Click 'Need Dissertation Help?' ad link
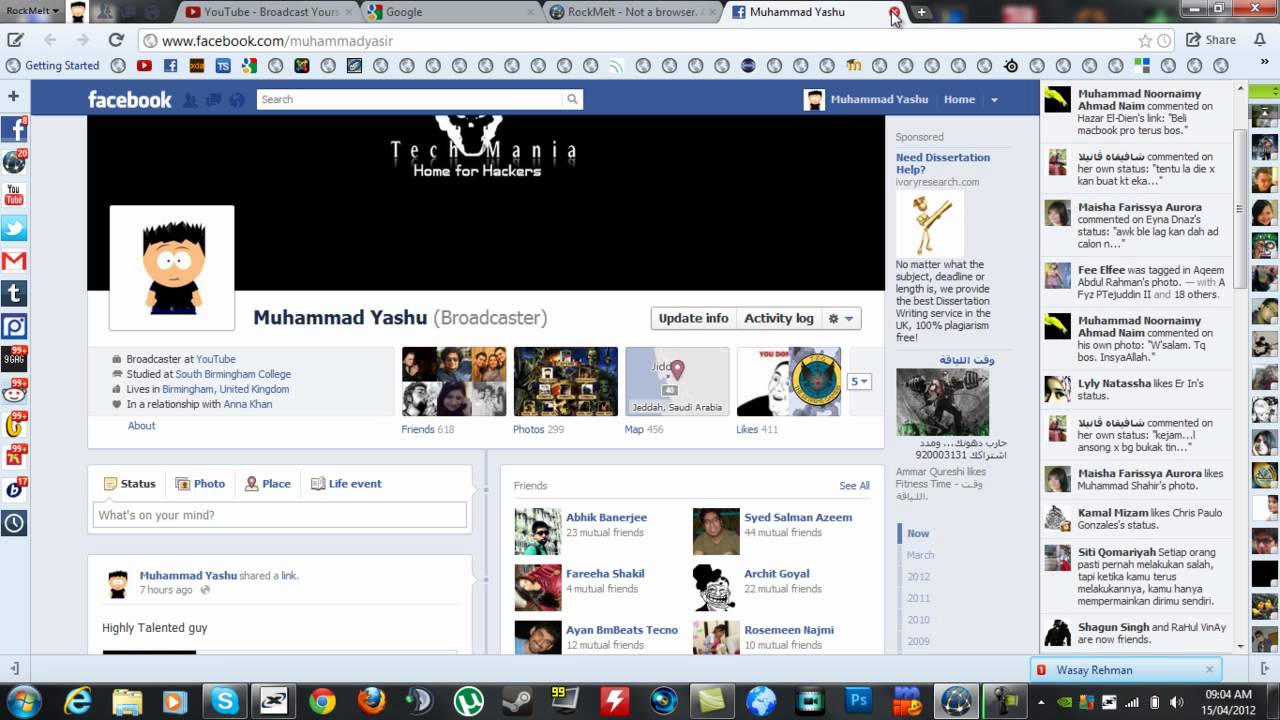 point(942,163)
